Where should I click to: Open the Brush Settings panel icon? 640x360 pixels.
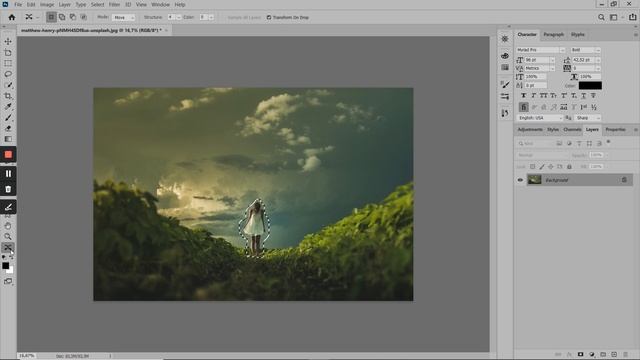point(505,84)
